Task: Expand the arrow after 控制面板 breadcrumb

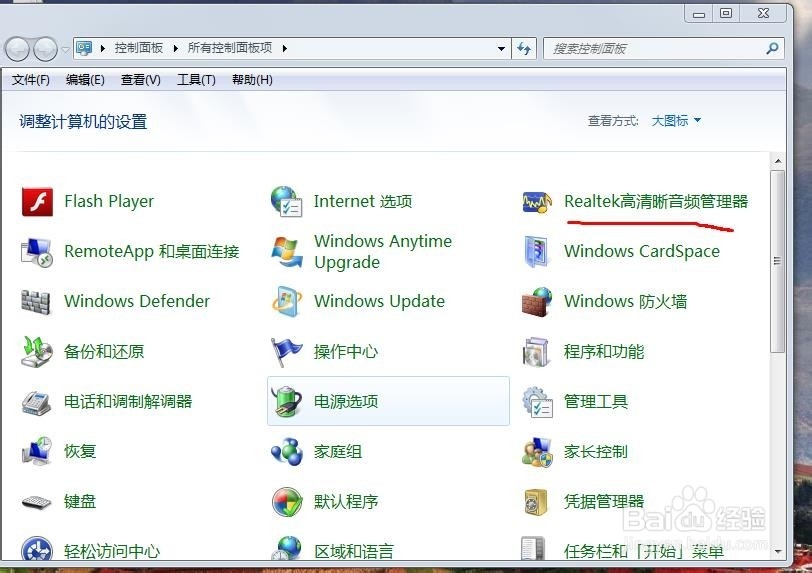Action: [176, 49]
